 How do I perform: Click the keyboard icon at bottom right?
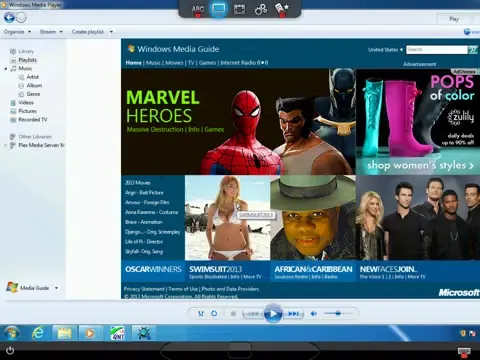[x=464, y=352]
